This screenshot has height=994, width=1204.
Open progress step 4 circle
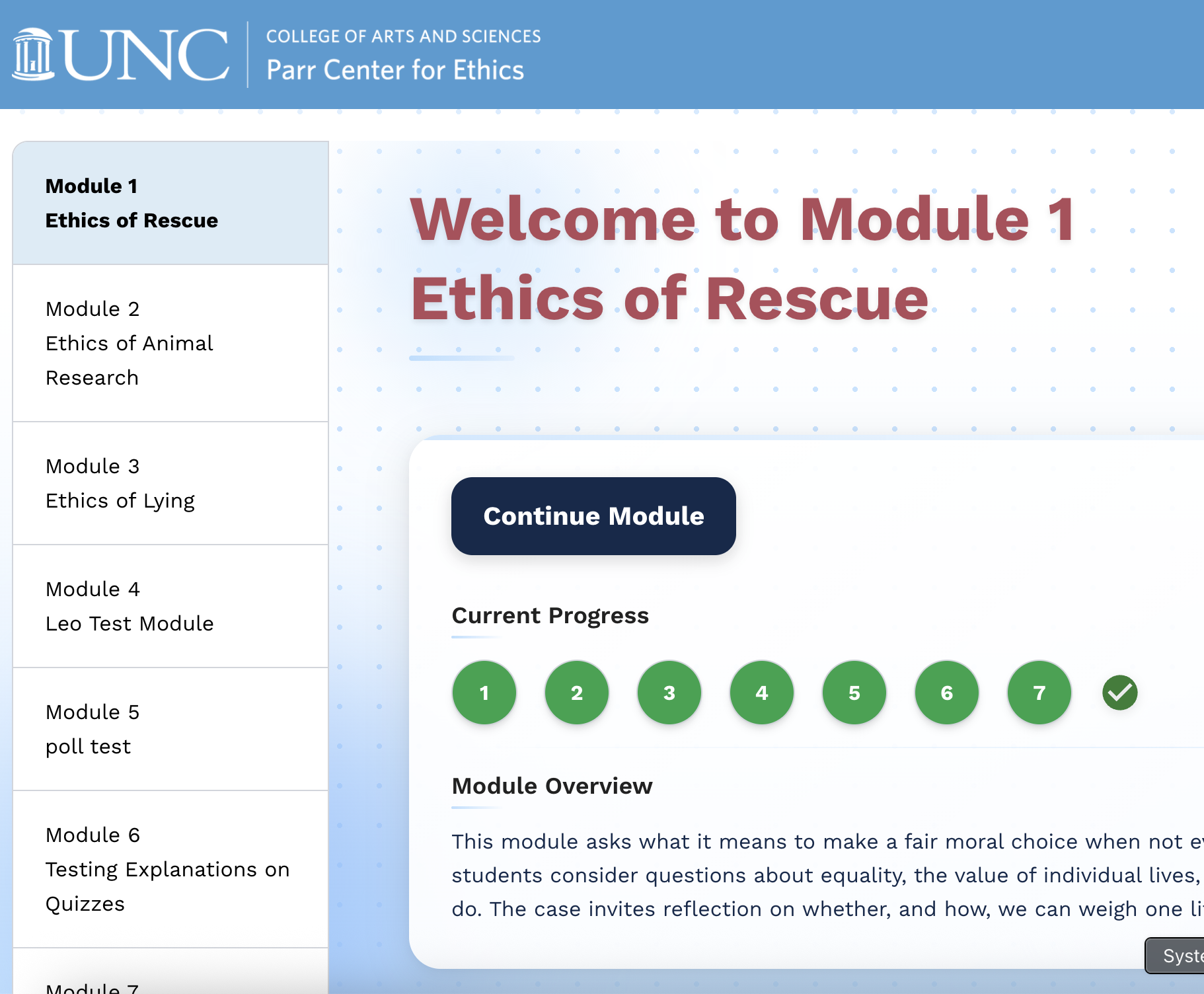click(762, 693)
